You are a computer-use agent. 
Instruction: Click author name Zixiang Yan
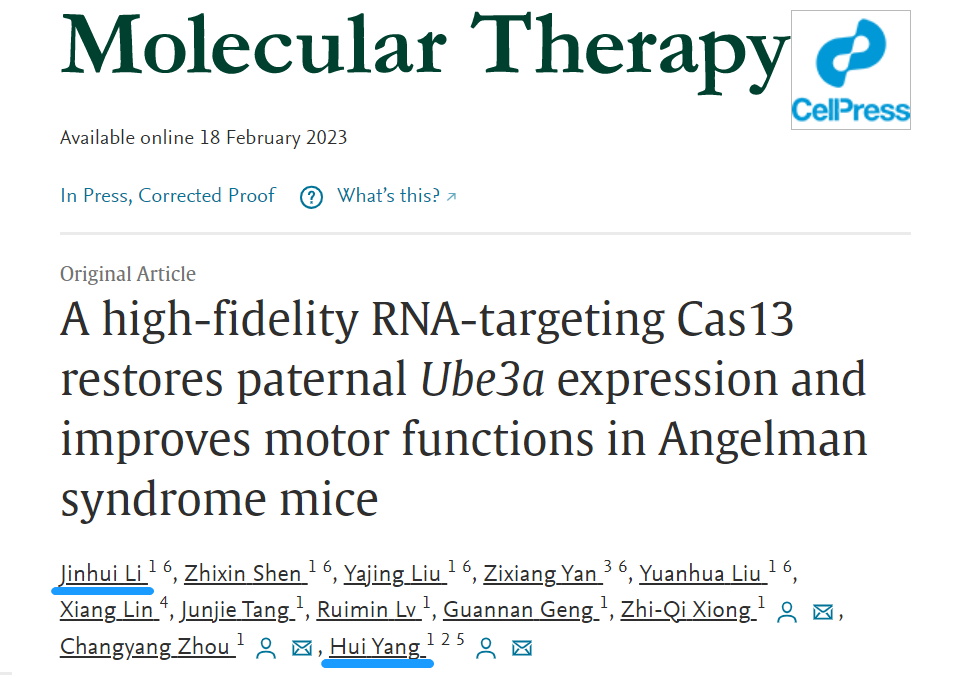[x=540, y=574]
